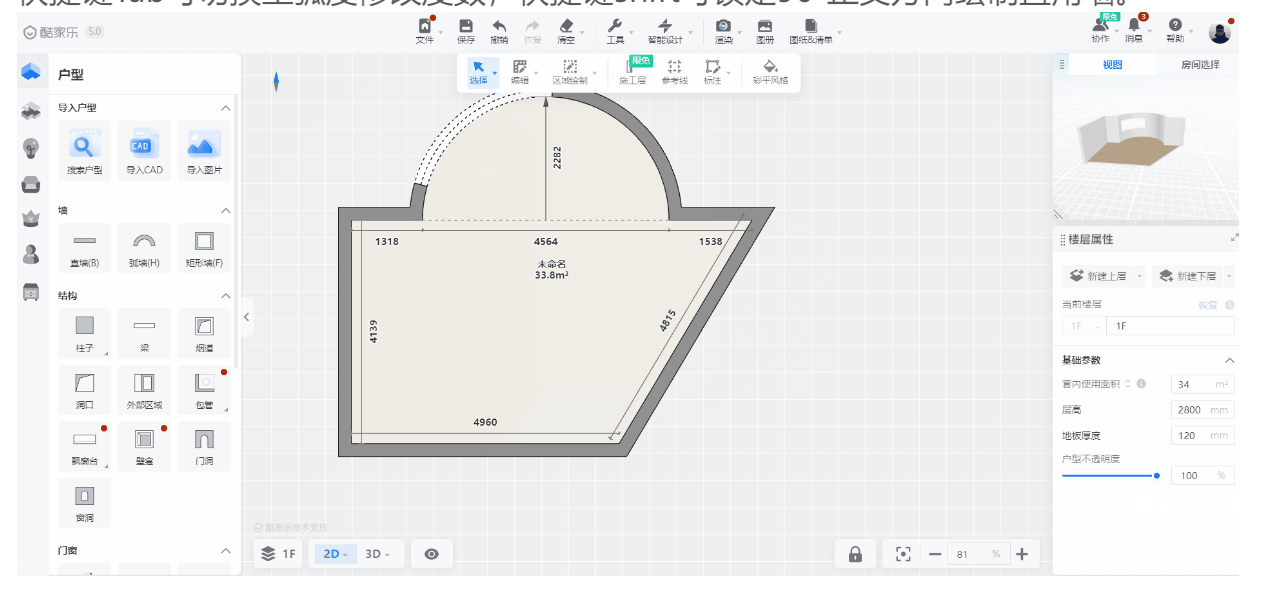Open the 帮助 help menu
1264x606 pixels.
click(x=1174, y=30)
